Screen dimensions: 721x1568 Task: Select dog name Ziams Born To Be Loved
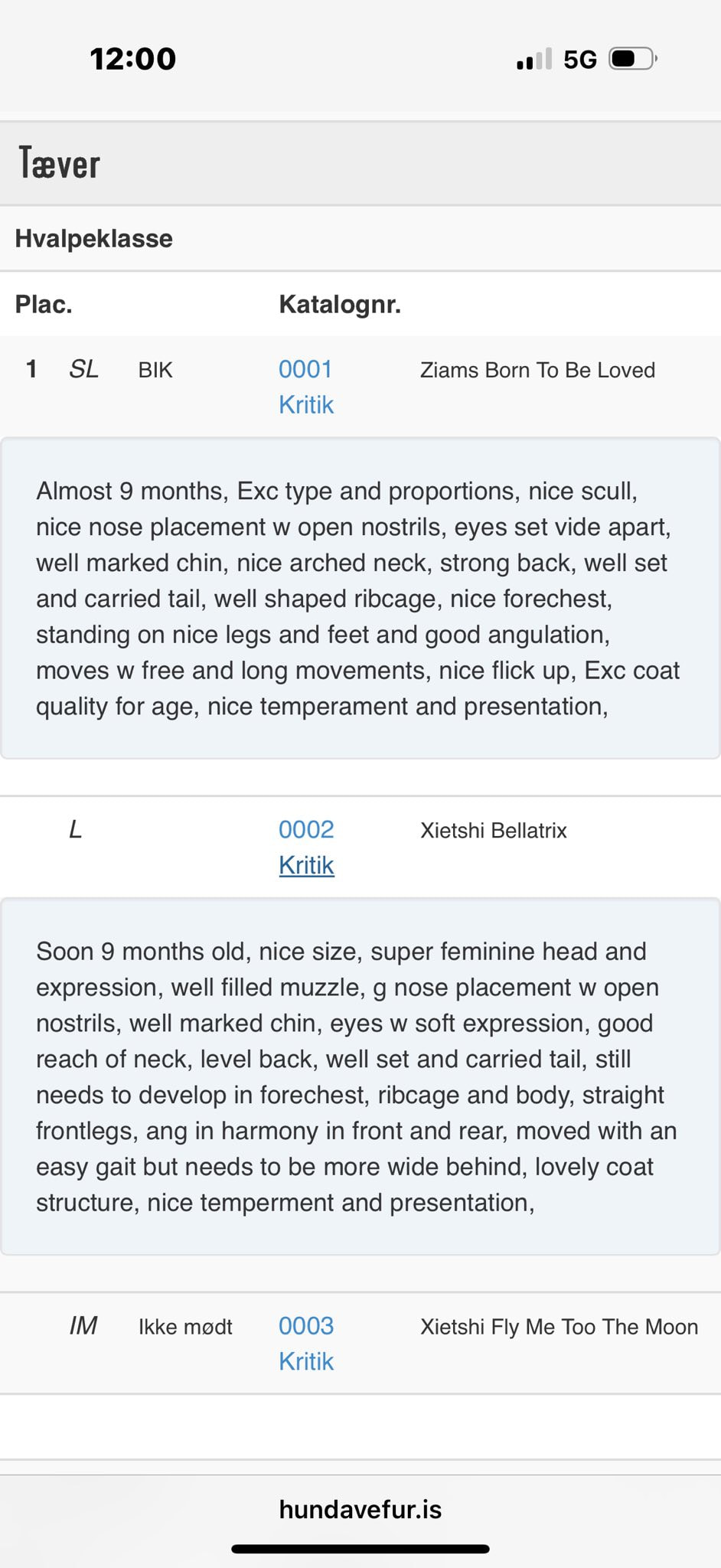click(x=537, y=371)
